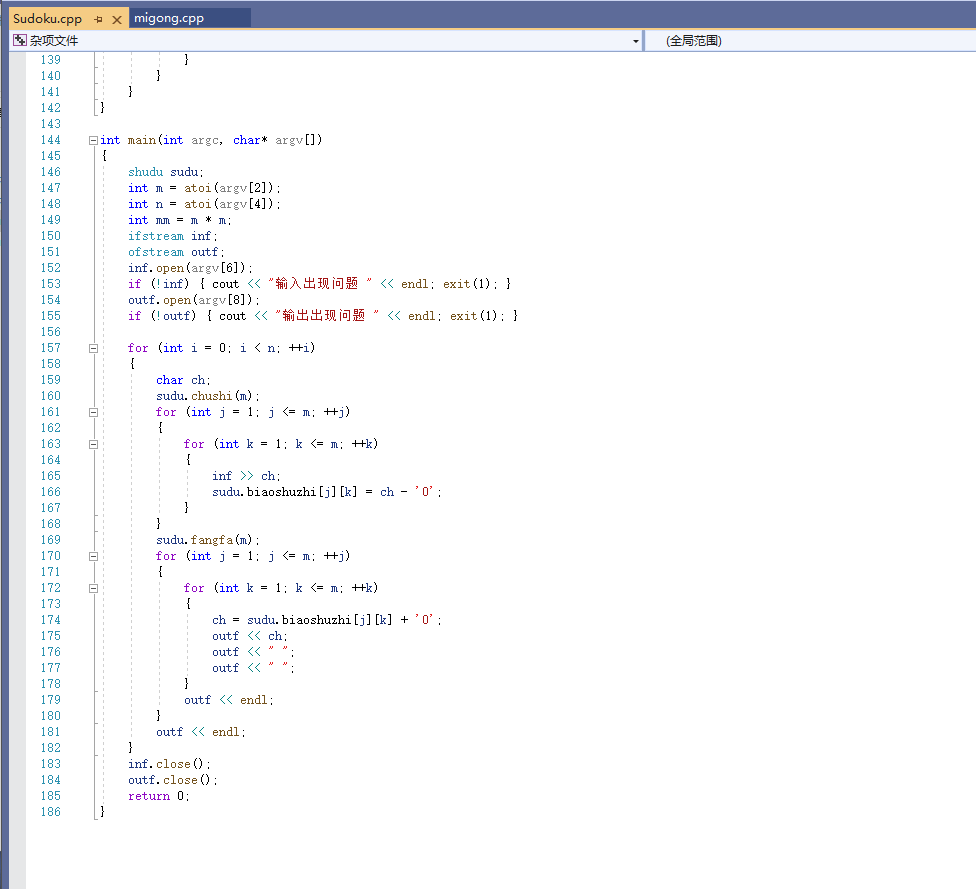976x889 pixels.
Task: Select the Sudoku.cpp tab
Action: [47, 19]
